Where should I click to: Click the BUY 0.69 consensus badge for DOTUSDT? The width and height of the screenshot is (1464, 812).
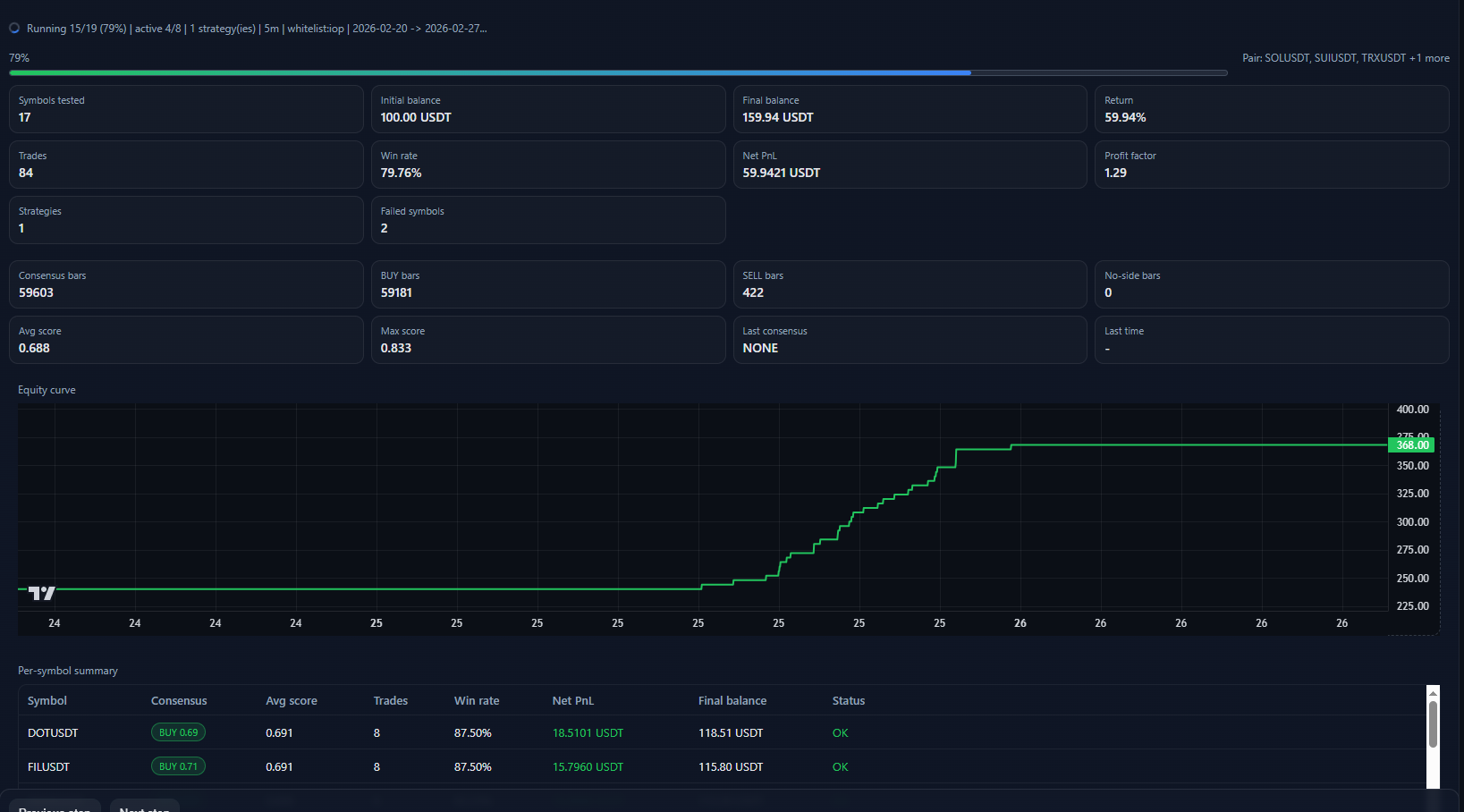click(177, 732)
